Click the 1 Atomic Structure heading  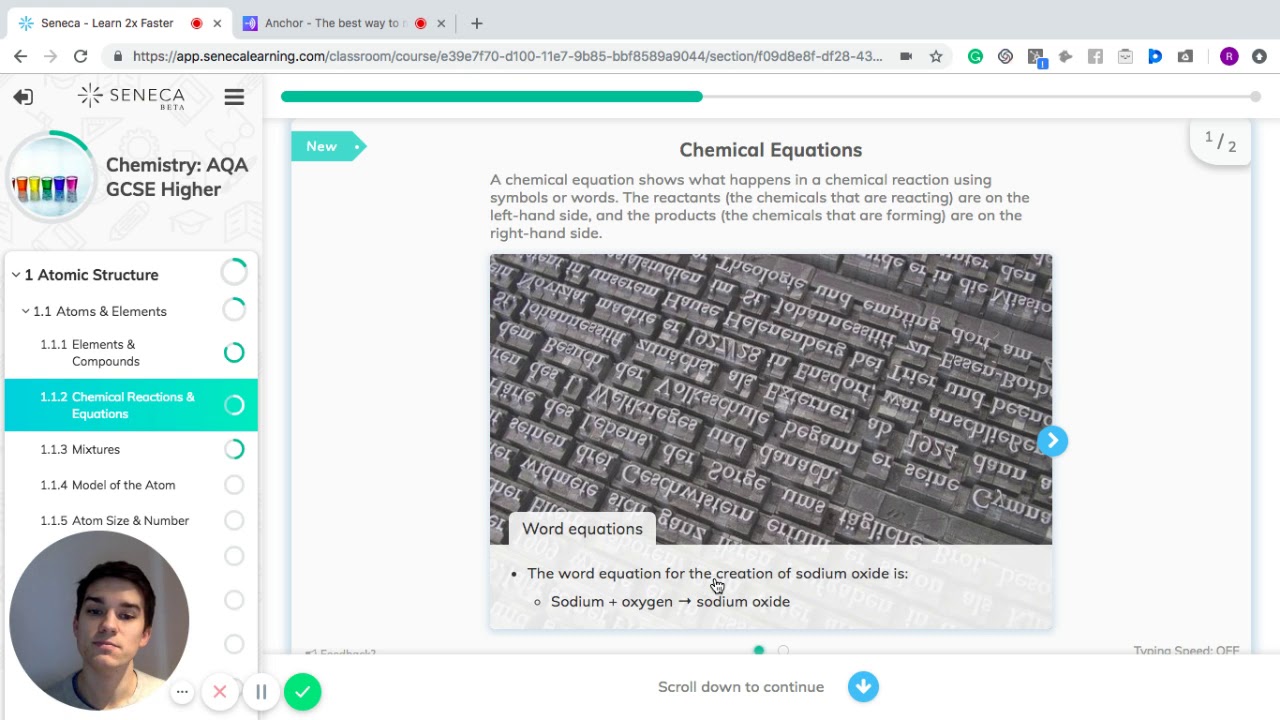(91, 275)
